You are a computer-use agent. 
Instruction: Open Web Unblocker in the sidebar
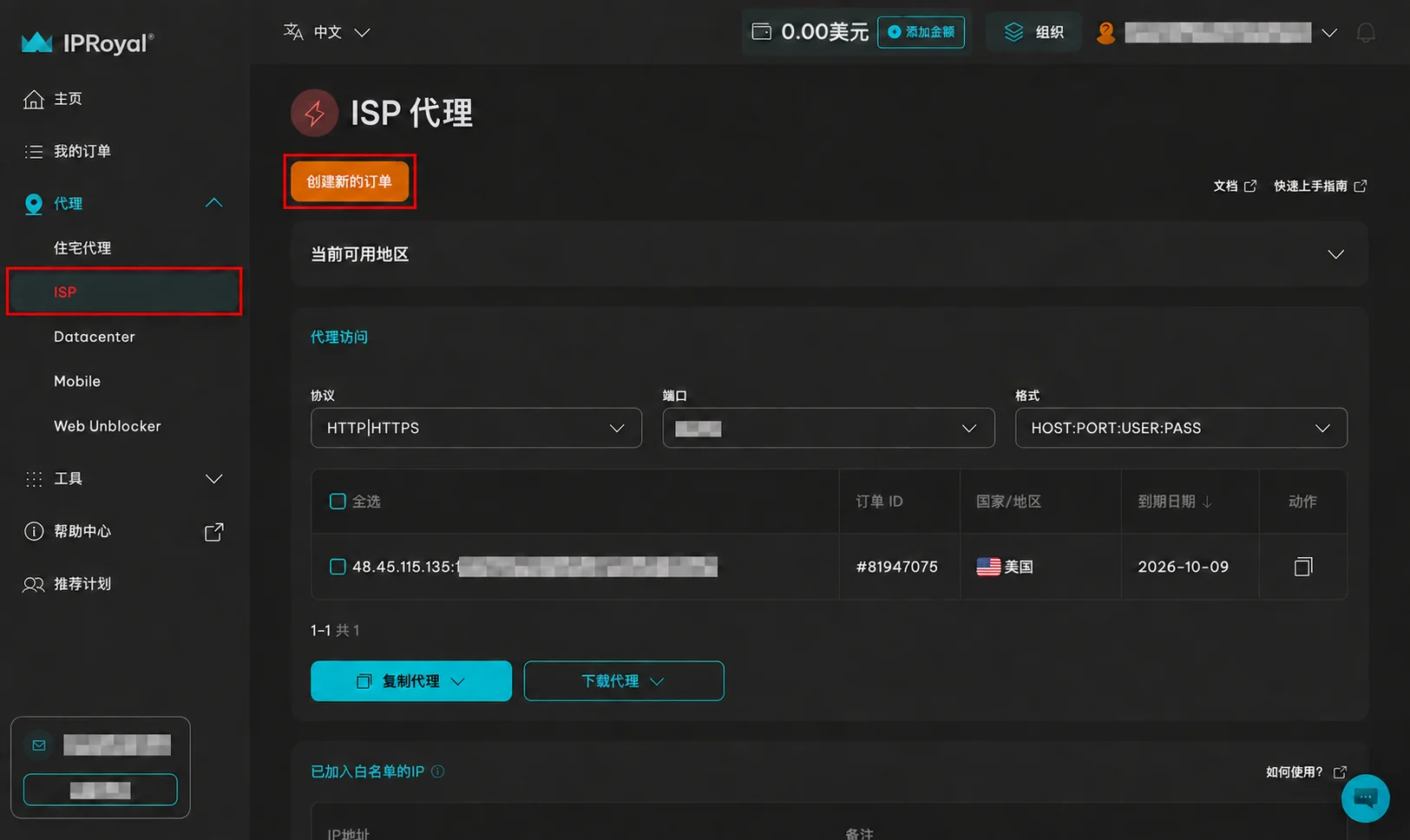click(x=108, y=426)
